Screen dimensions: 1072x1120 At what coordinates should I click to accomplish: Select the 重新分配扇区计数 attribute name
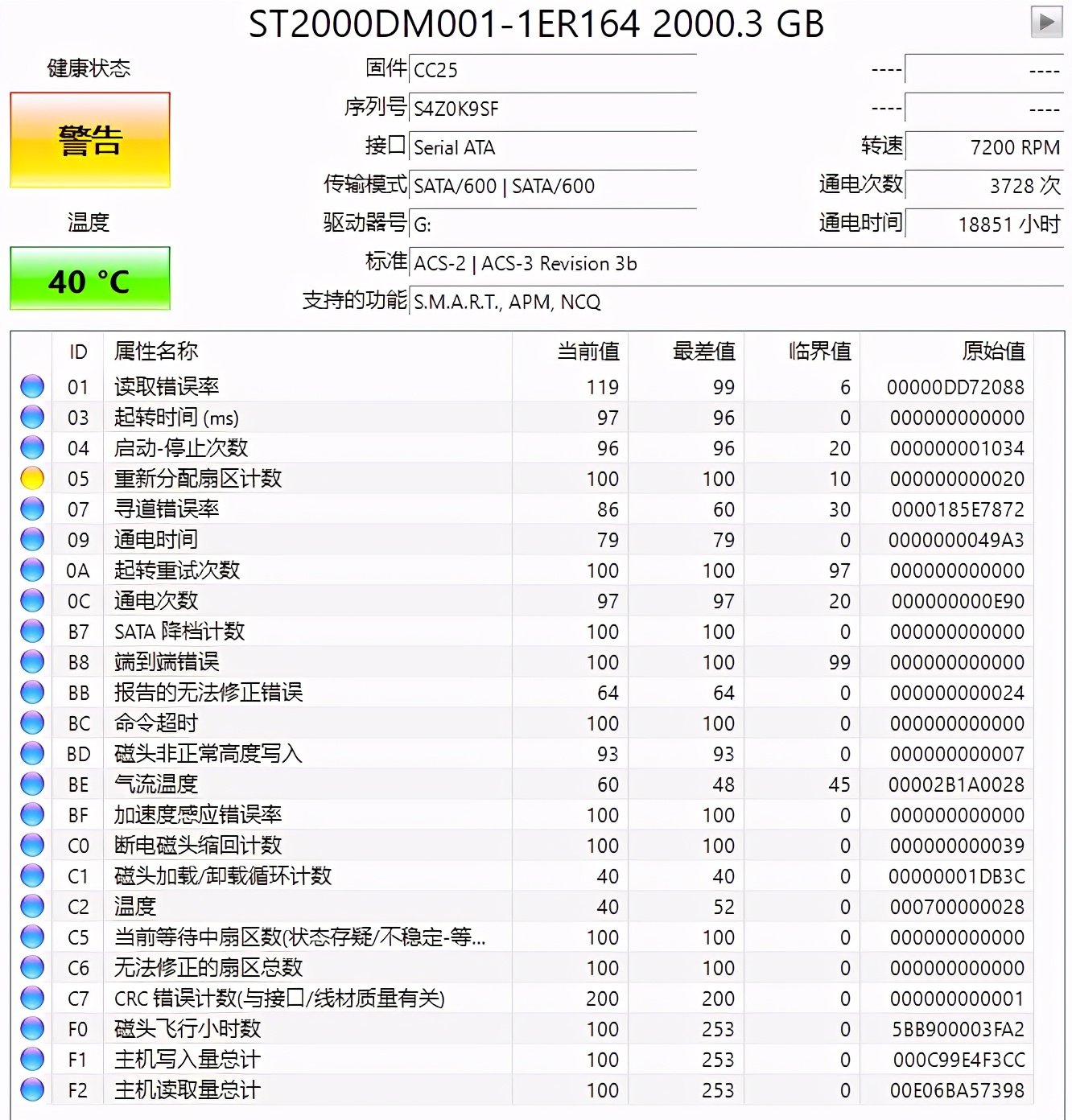[x=198, y=479]
